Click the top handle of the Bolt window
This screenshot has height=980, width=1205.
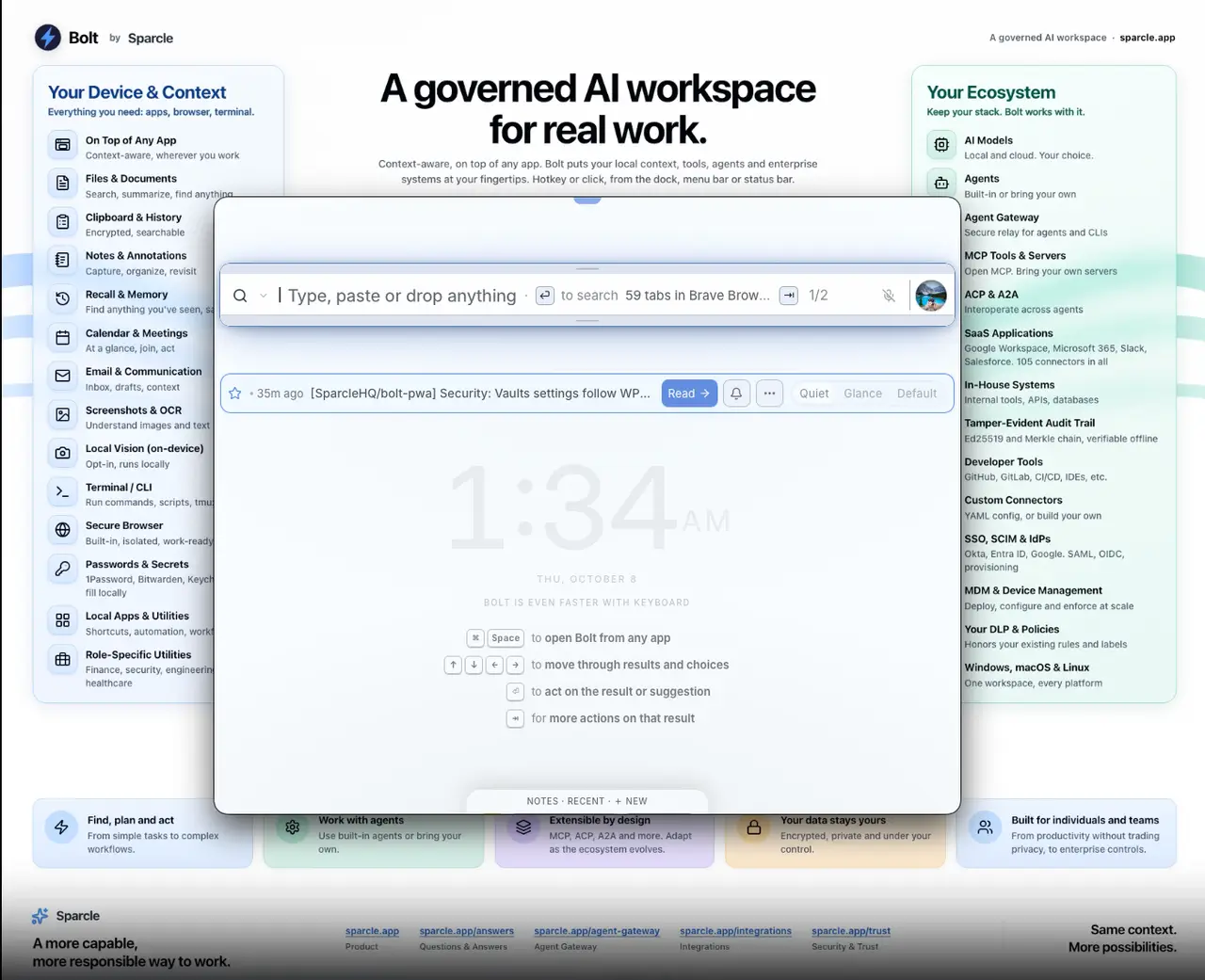587,200
